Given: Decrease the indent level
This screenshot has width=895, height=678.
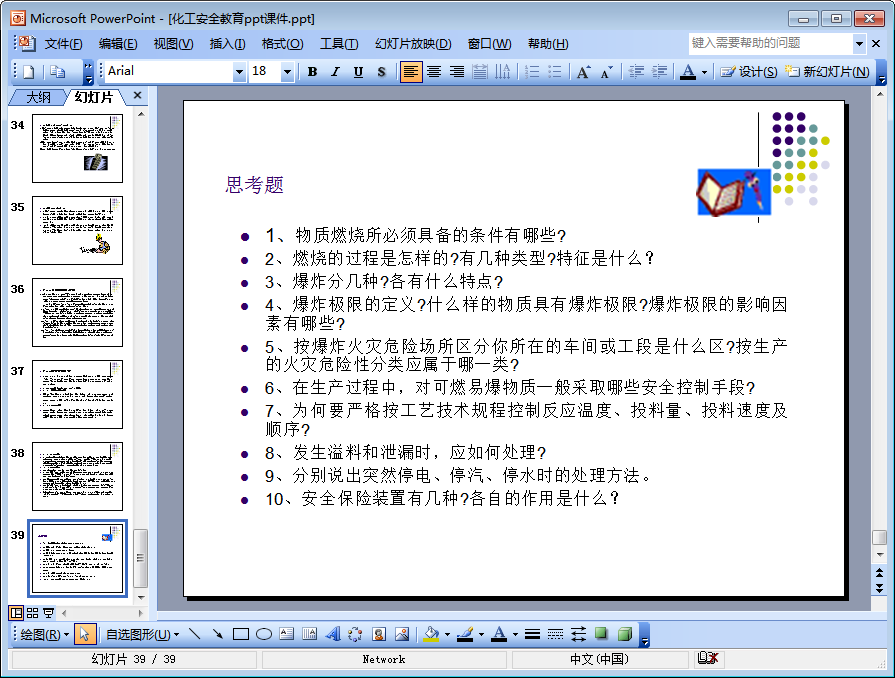Looking at the screenshot, I should pos(636,71).
